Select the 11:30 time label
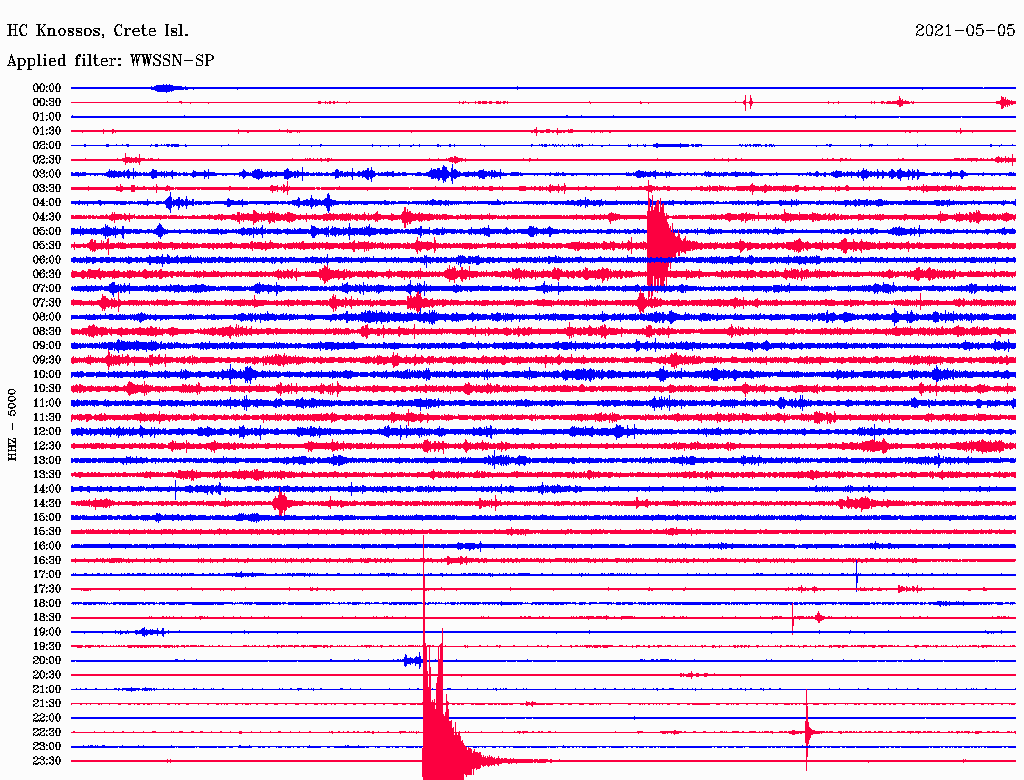The width and height of the screenshot is (1024, 780). click(47, 417)
